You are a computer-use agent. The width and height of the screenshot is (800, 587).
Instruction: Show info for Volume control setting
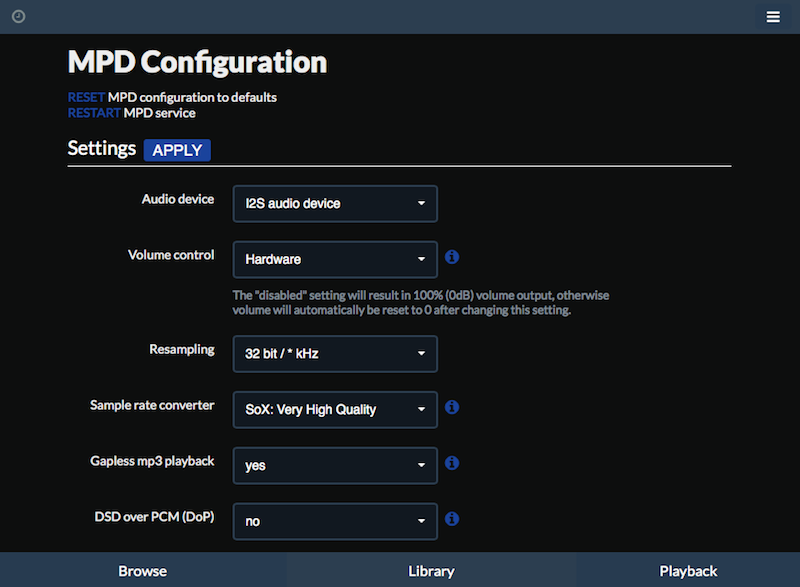452,257
